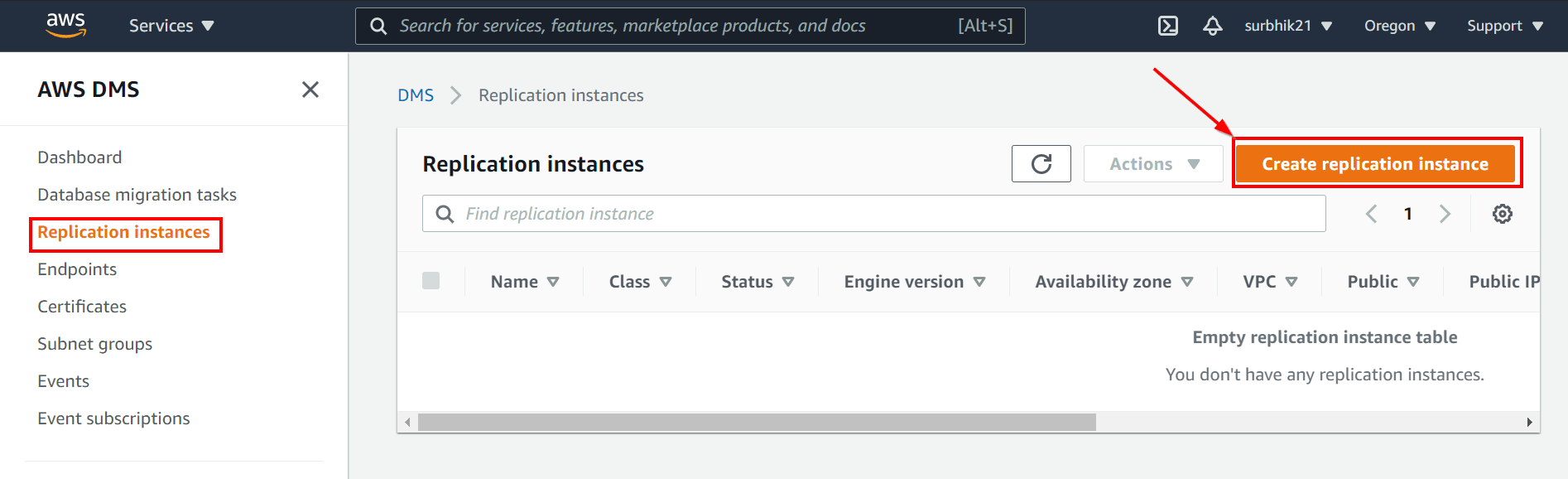Open the Services dropdown menu
Viewport: 1568px width, 479px height.
click(171, 26)
